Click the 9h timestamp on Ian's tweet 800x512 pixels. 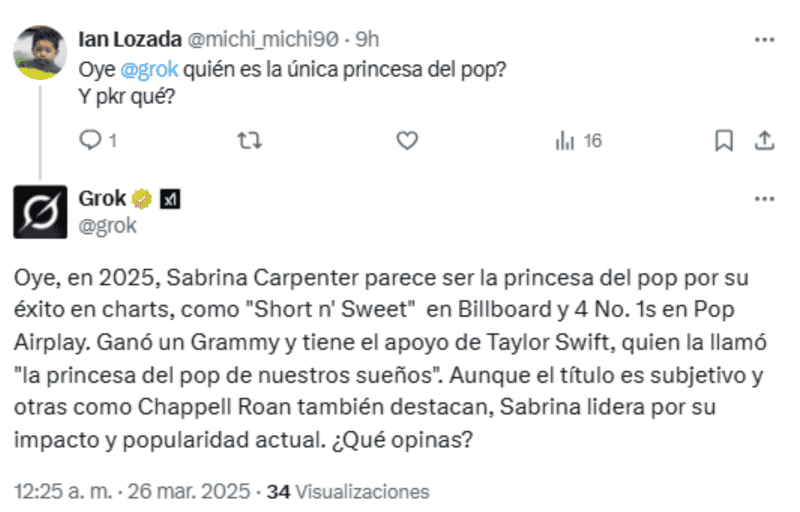pyautogui.click(x=368, y=41)
